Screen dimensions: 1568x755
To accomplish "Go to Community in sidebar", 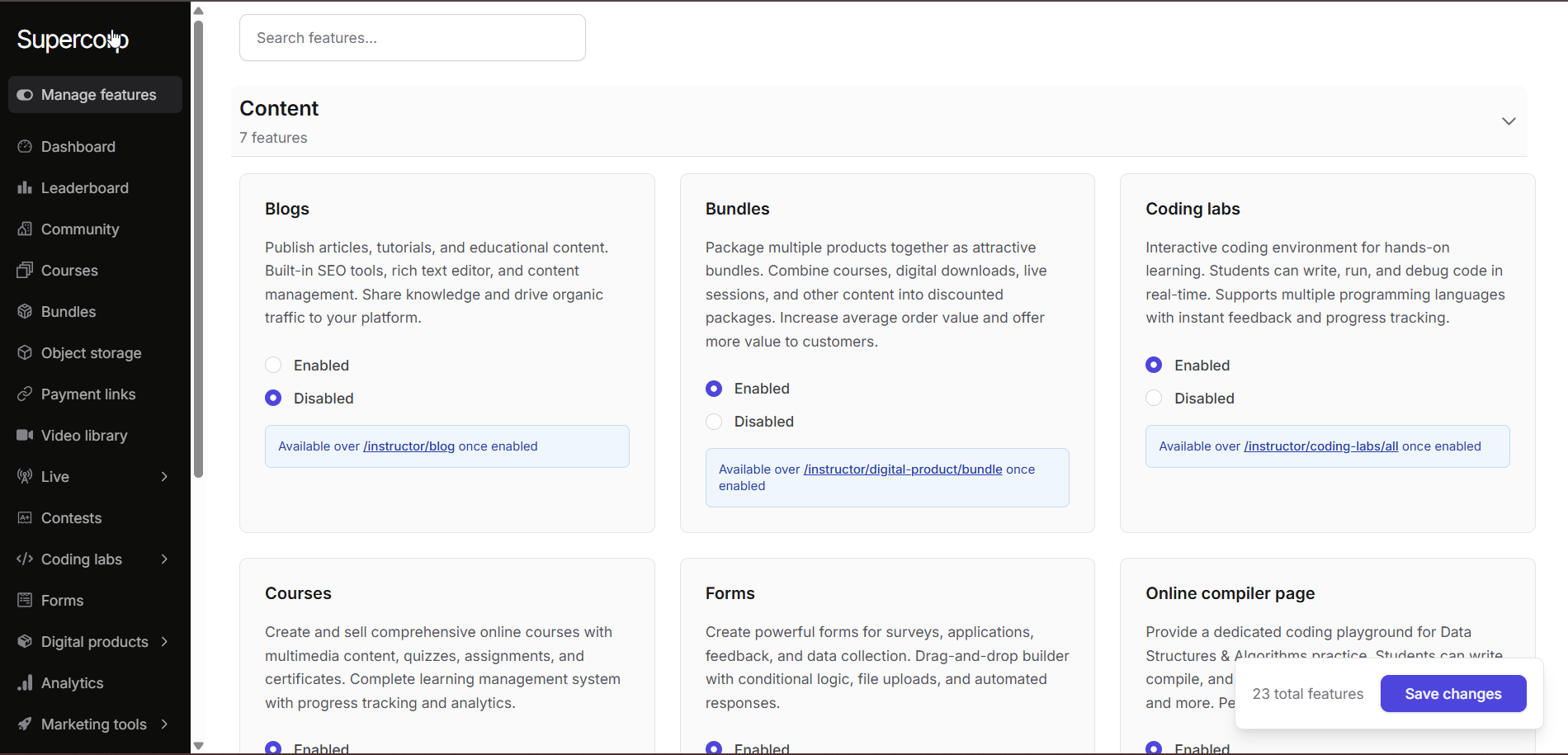I will click(80, 229).
